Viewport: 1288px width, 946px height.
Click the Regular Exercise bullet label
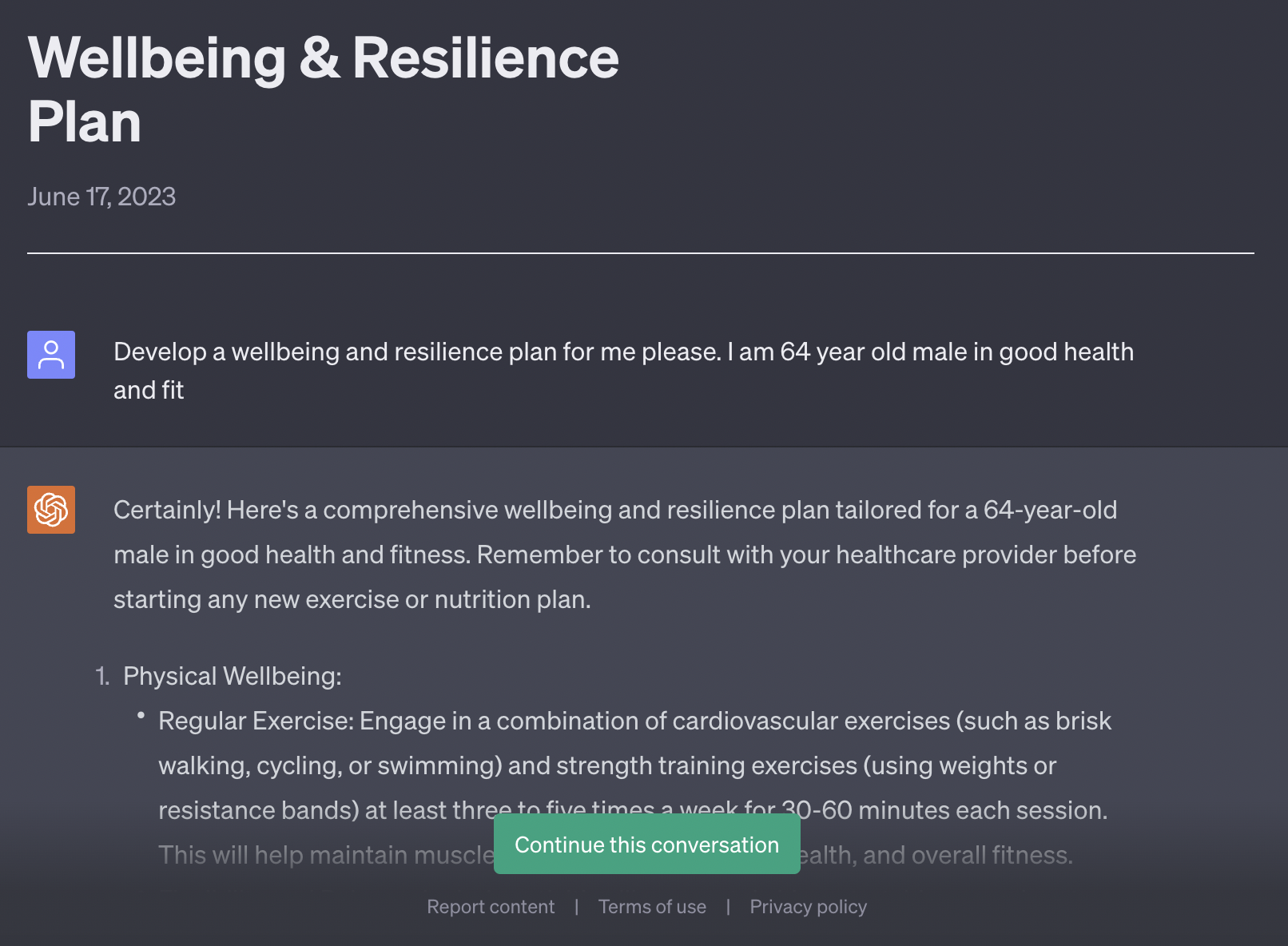[x=256, y=721]
